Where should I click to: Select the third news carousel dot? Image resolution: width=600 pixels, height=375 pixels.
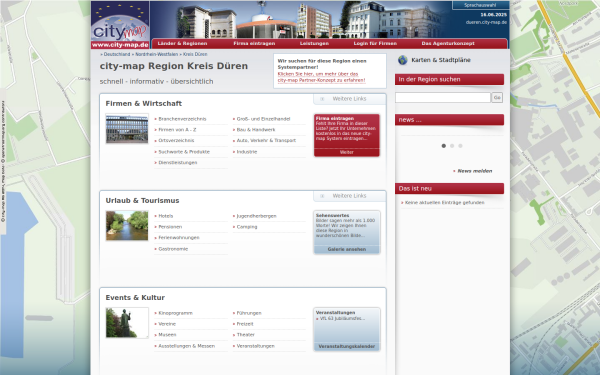(460, 146)
